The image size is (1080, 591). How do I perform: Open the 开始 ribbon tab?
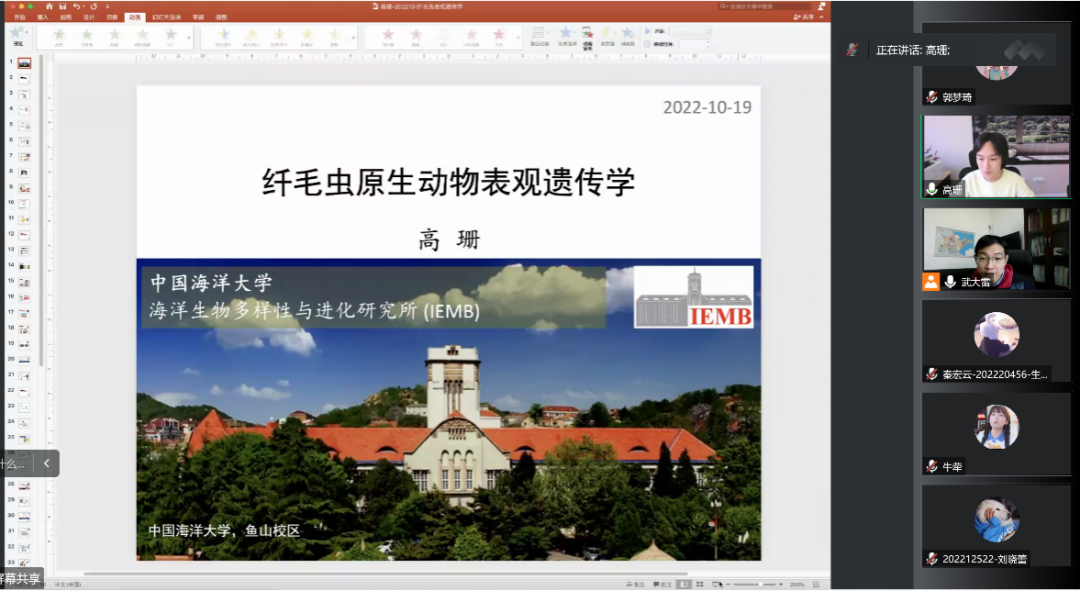20,17
